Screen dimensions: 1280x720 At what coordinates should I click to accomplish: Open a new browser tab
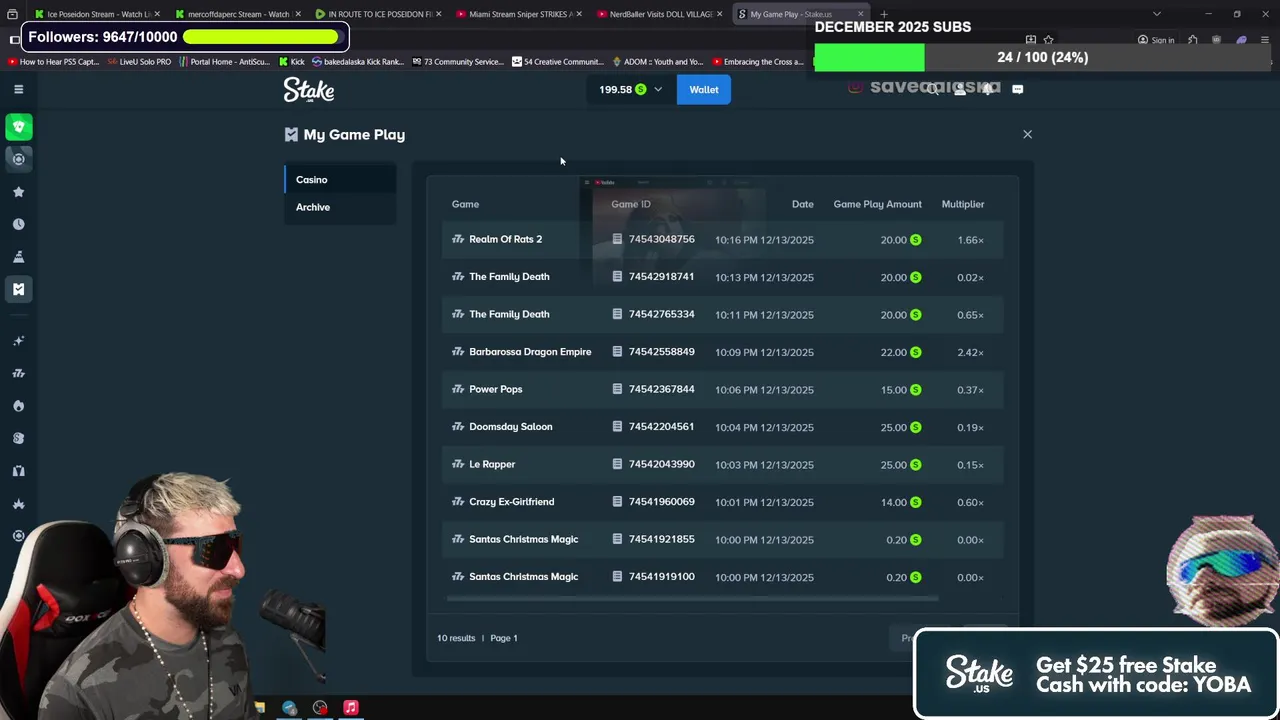click(x=884, y=14)
